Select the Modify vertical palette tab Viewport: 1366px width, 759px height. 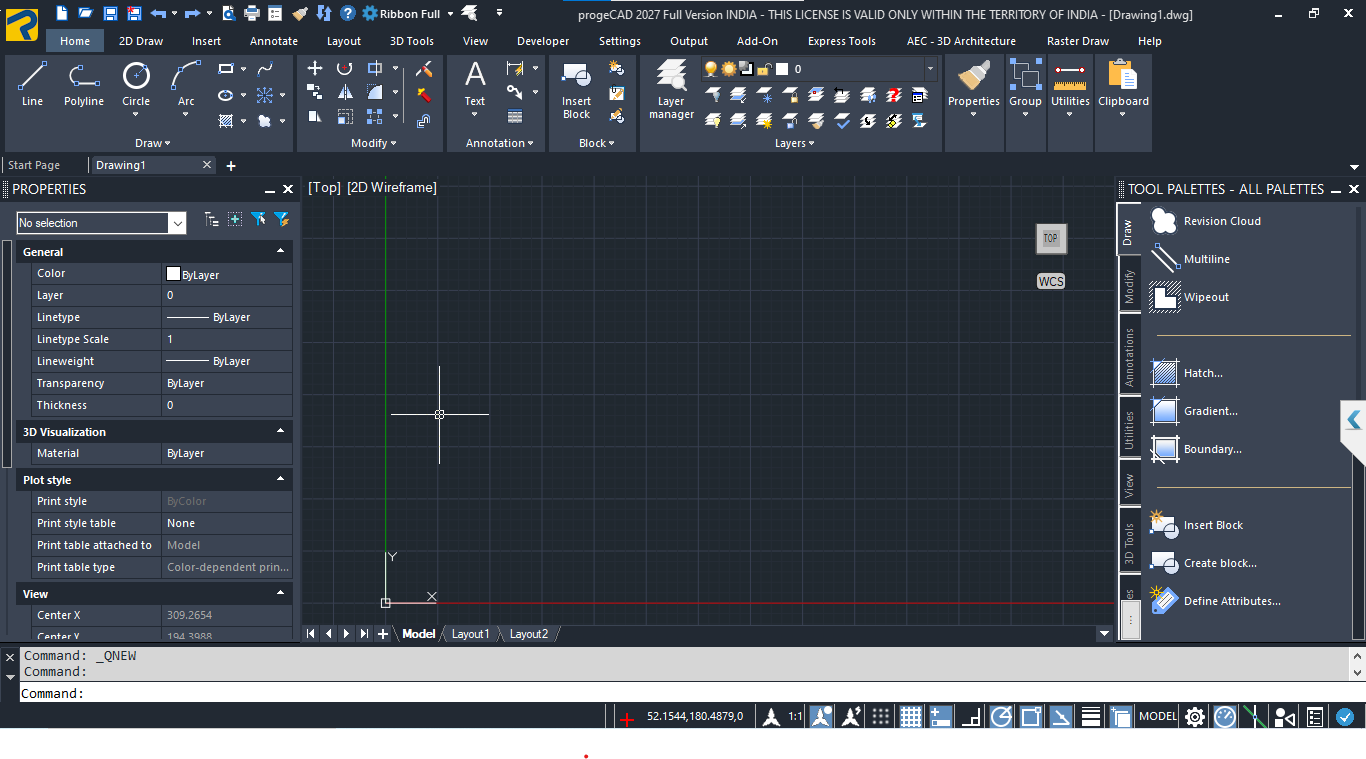pos(1128,287)
